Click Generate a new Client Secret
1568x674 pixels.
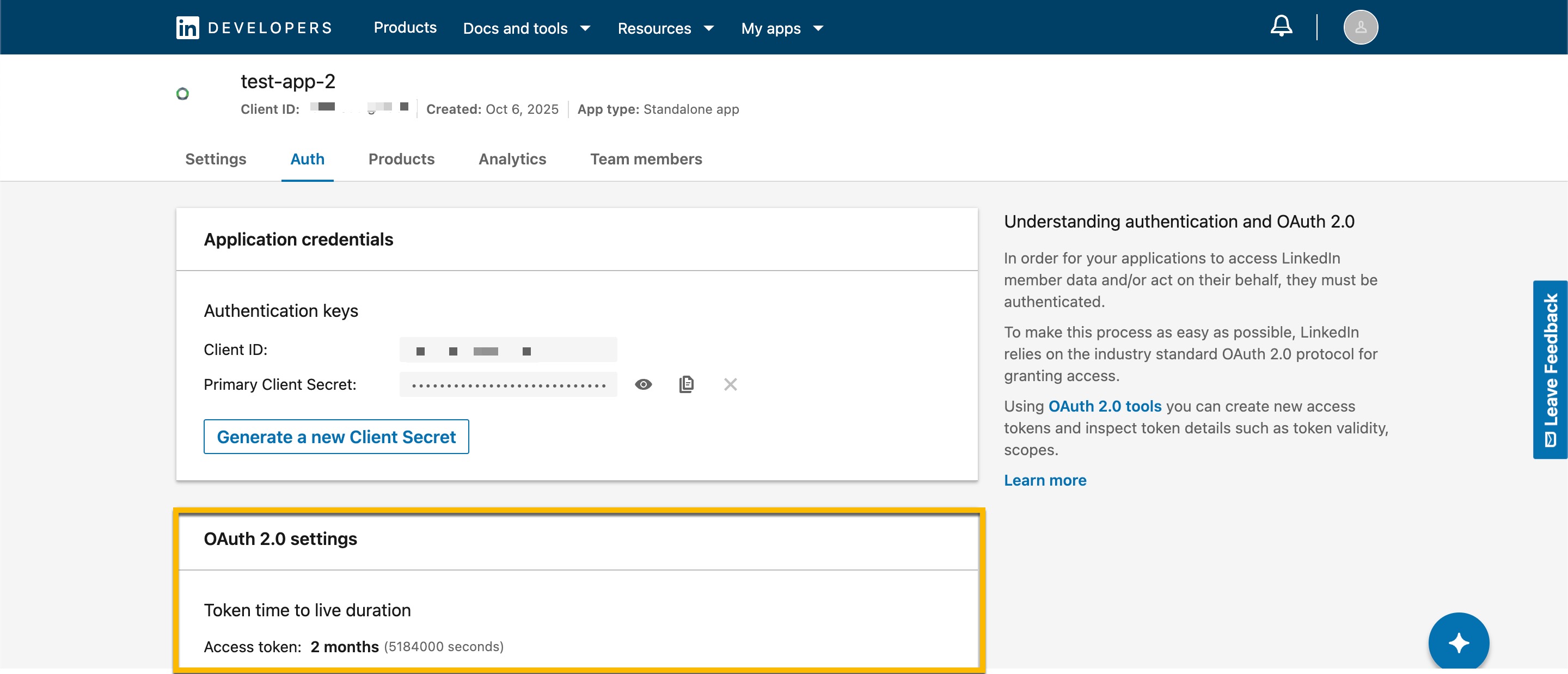336,437
